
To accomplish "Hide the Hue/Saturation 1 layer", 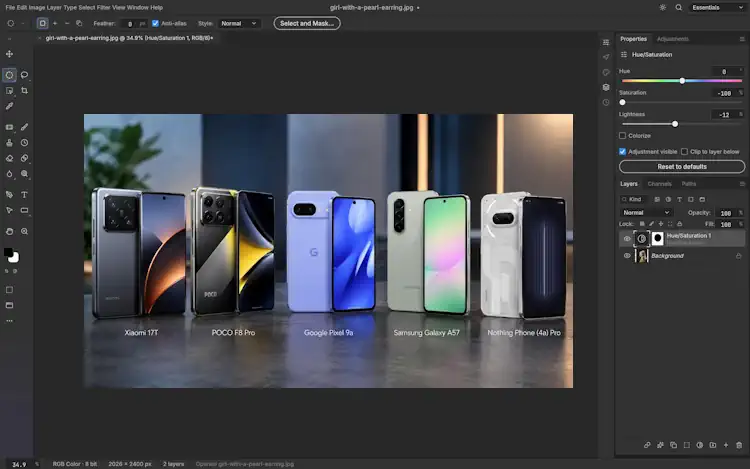I will [x=627, y=239].
